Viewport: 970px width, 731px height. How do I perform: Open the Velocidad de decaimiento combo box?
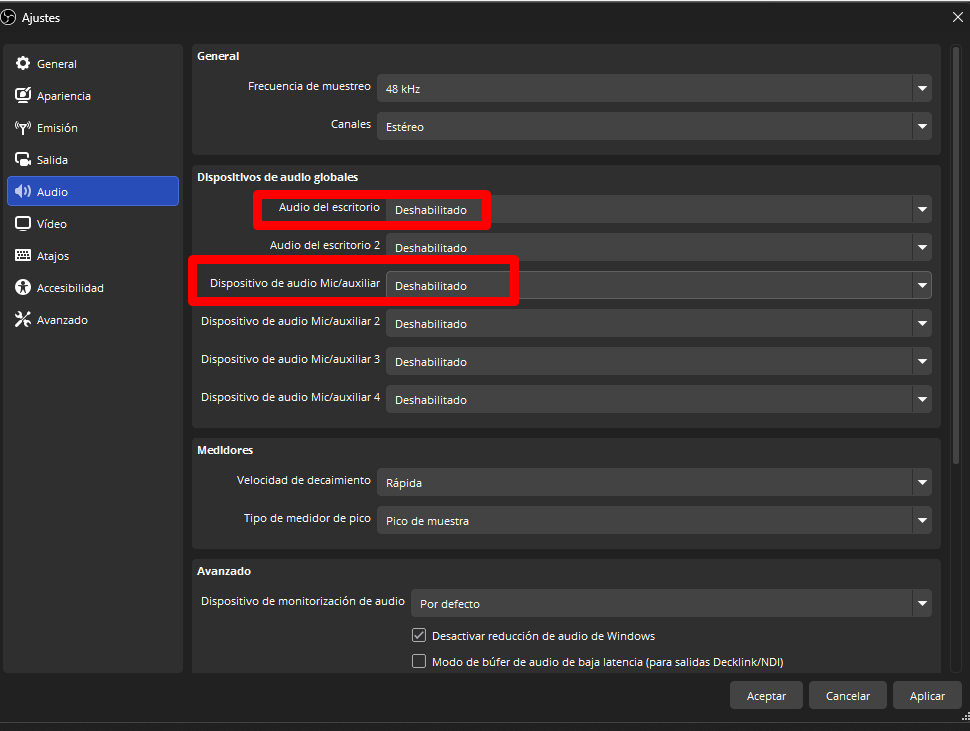coord(921,482)
